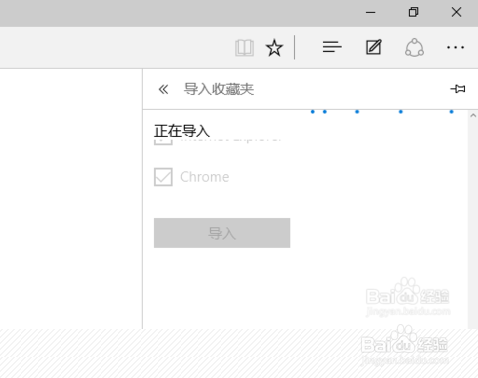Open the Reading view book icon

(x=244, y=48)
